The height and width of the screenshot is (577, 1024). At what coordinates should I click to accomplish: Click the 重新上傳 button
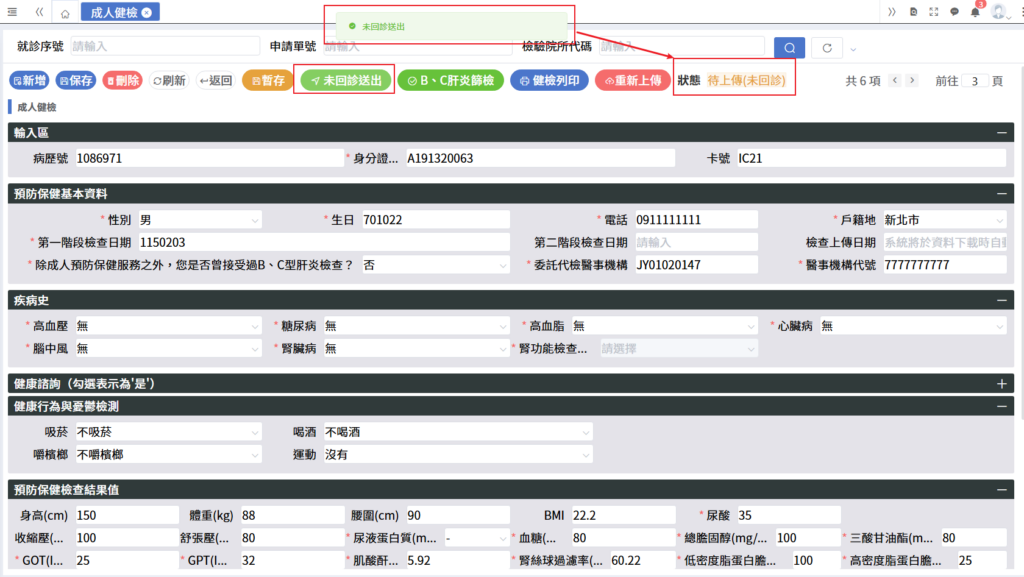632,81
